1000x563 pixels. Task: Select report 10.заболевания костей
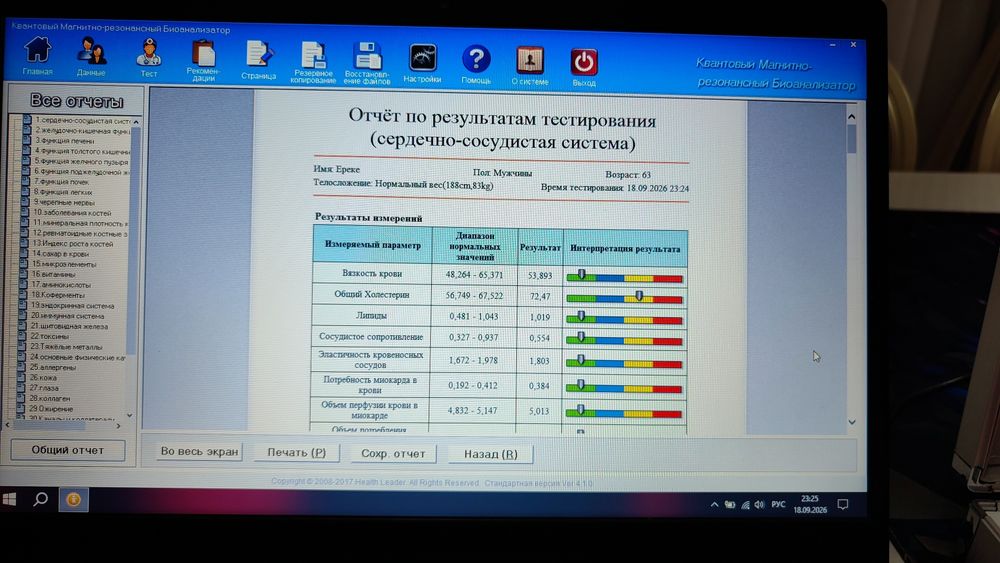pos(72,213)
